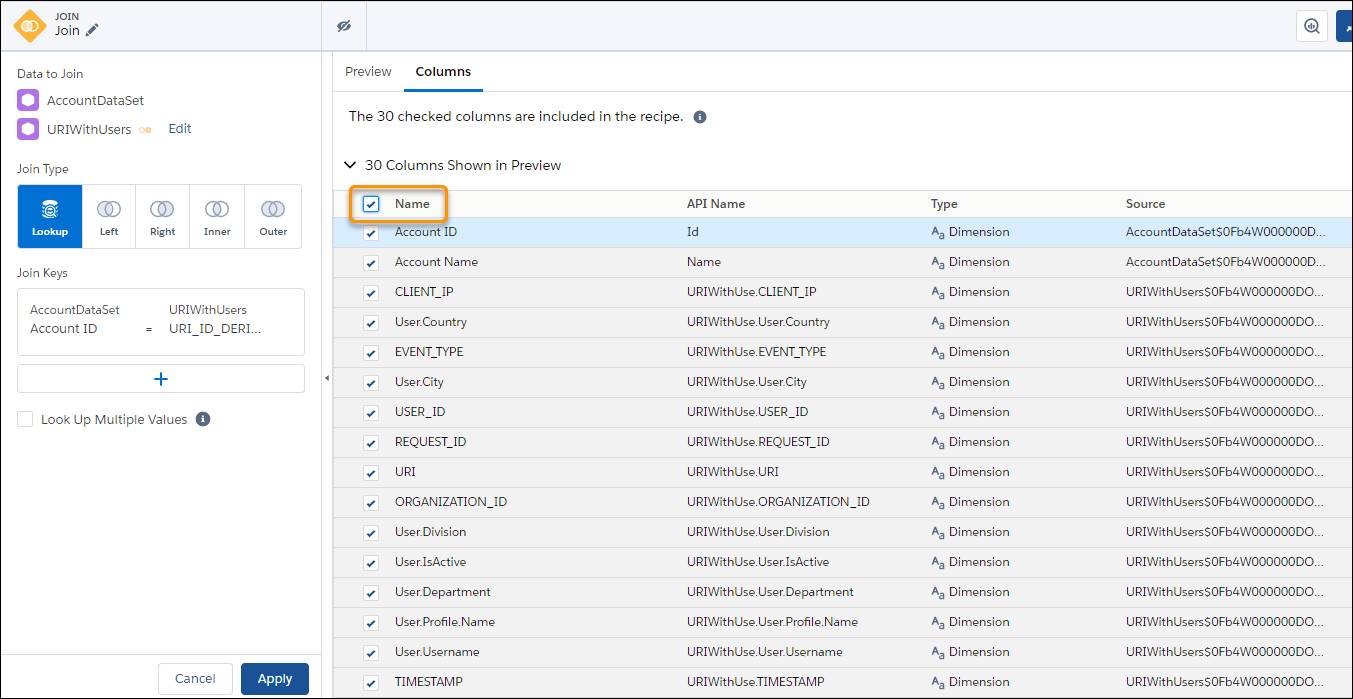Uncheck the User.Department column
Screen dimensions: 1353x699
pyautogui.click(x=371, y=593)
